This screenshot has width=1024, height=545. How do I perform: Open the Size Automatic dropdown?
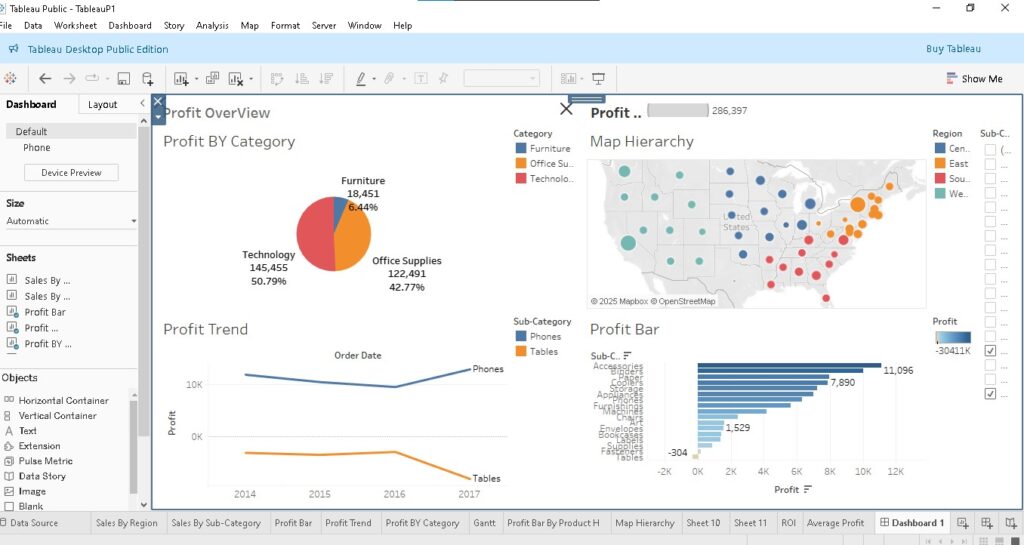click(x=71, y=221)
